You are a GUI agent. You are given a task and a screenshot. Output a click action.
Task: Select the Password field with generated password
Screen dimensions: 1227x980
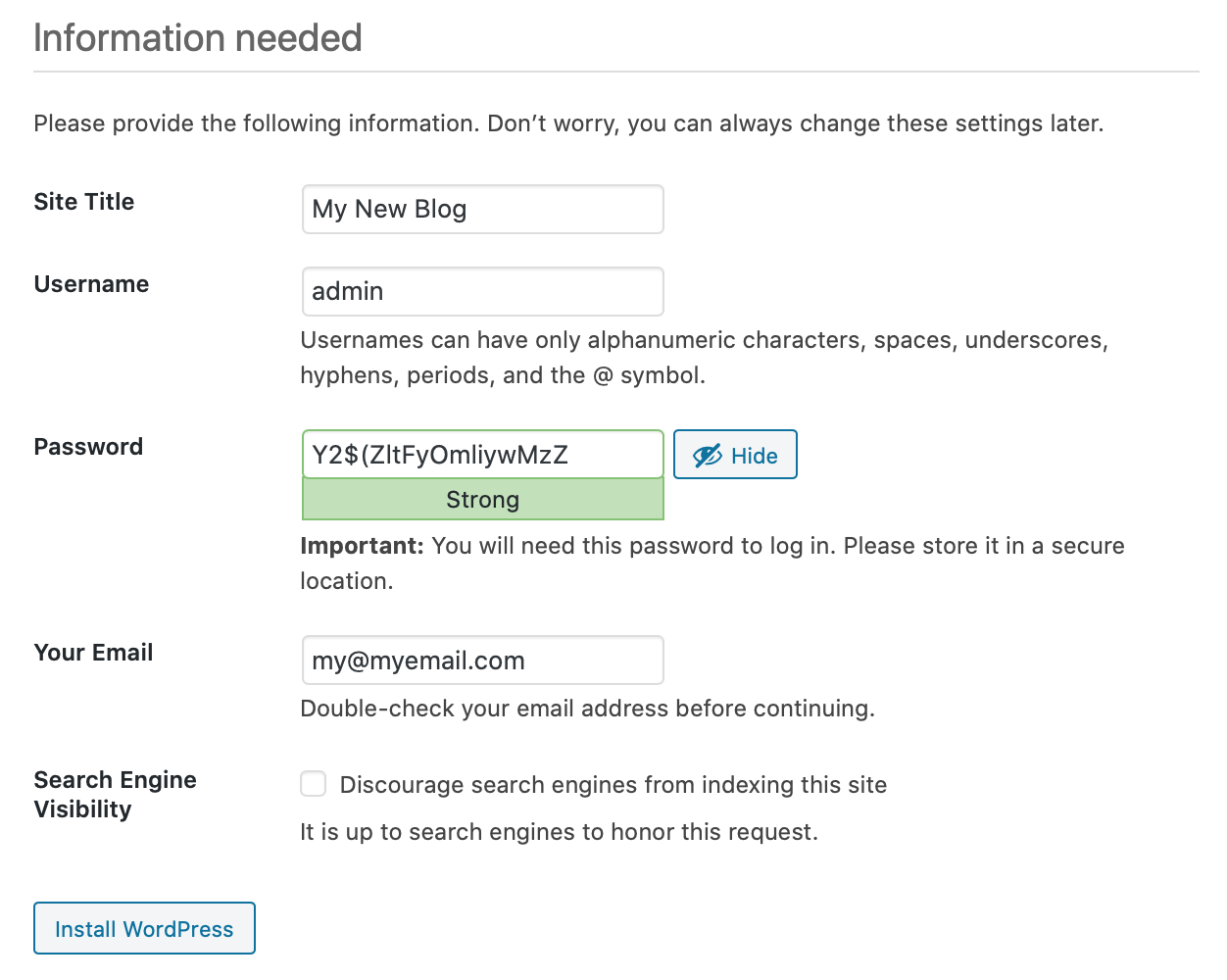tap(482, 455)
